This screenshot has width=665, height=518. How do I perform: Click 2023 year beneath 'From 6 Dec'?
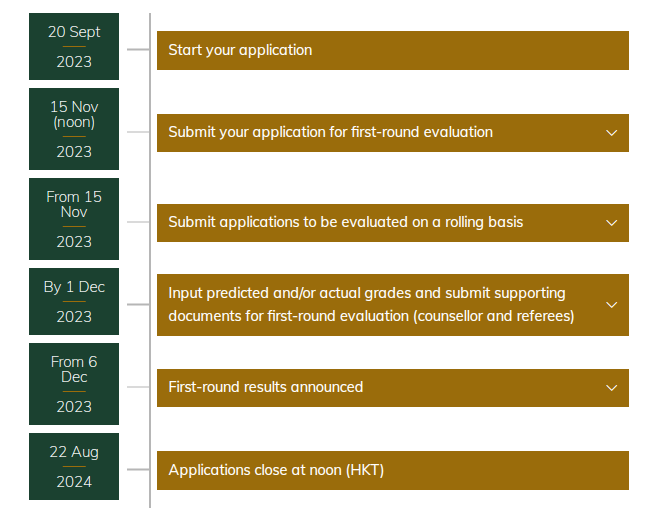(x=74, y=407)
